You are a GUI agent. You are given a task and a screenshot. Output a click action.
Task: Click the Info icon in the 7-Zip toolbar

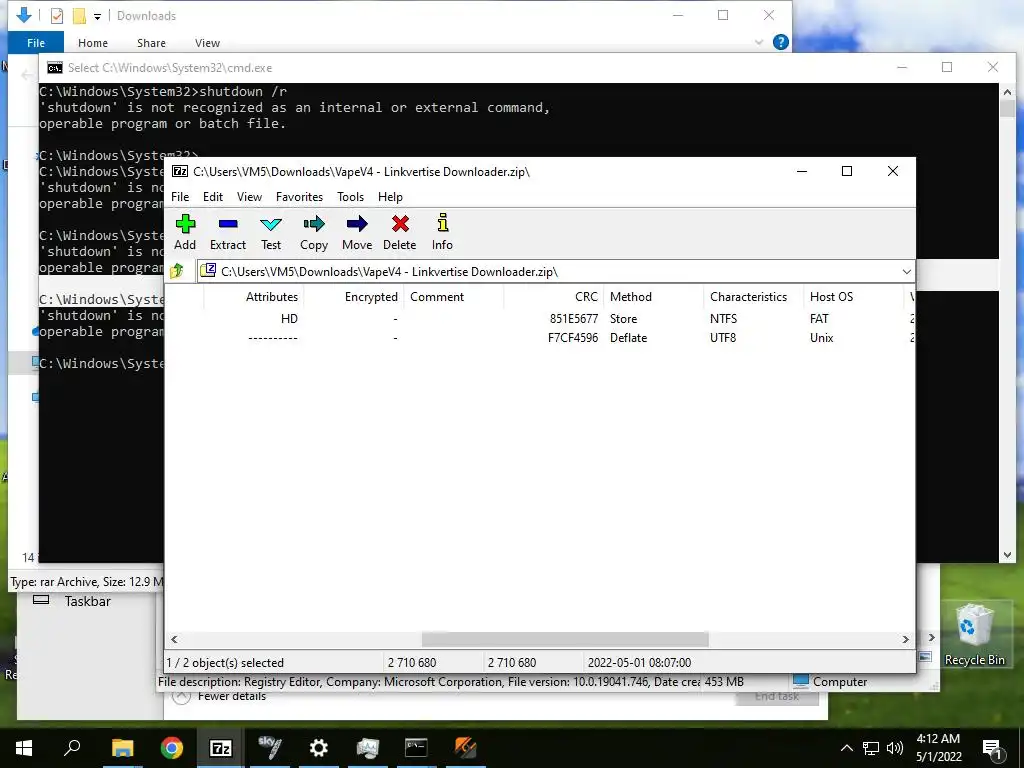[x=442, y=223]
